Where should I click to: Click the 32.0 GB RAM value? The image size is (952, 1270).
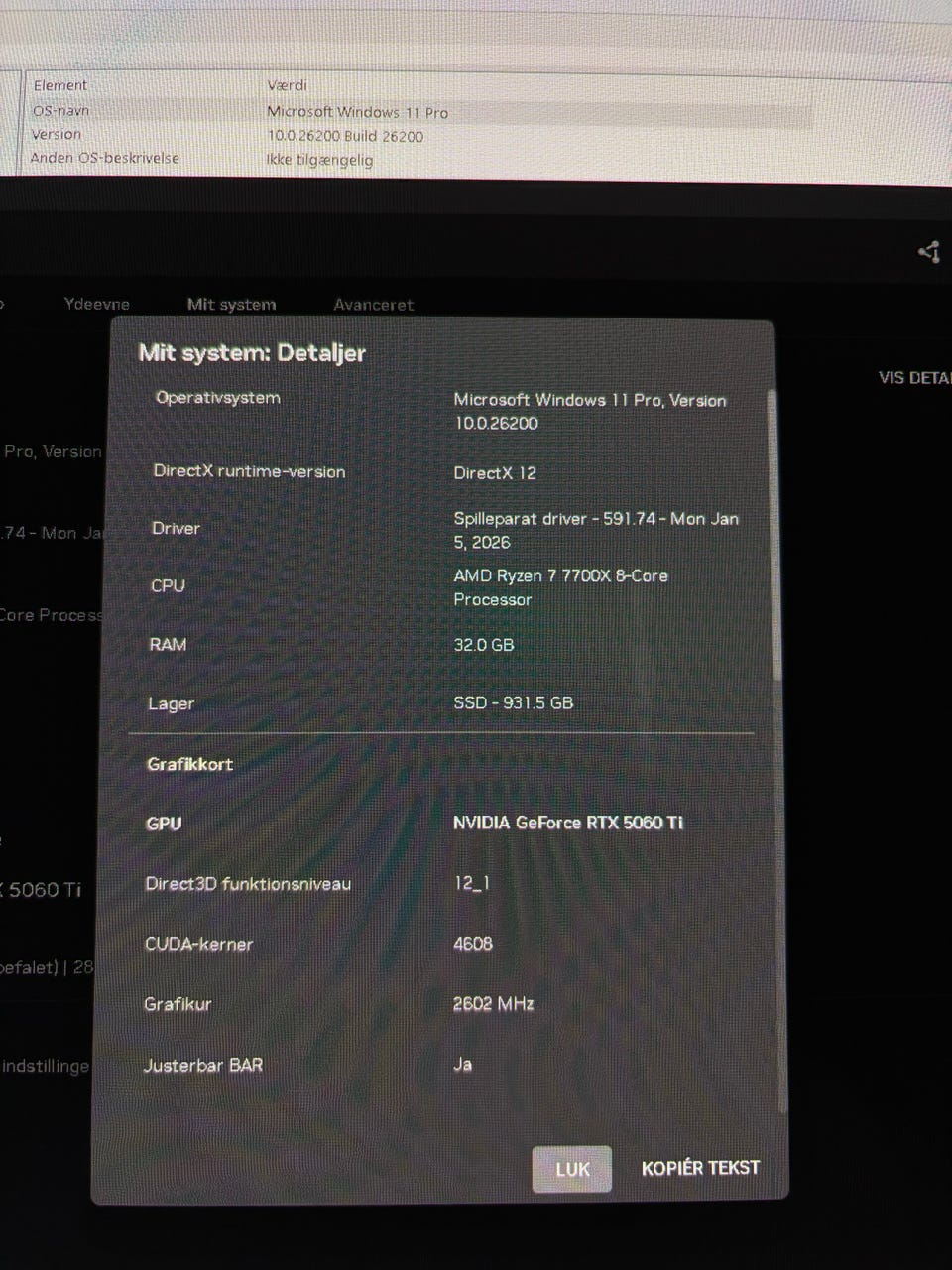(x=484, y=645)
